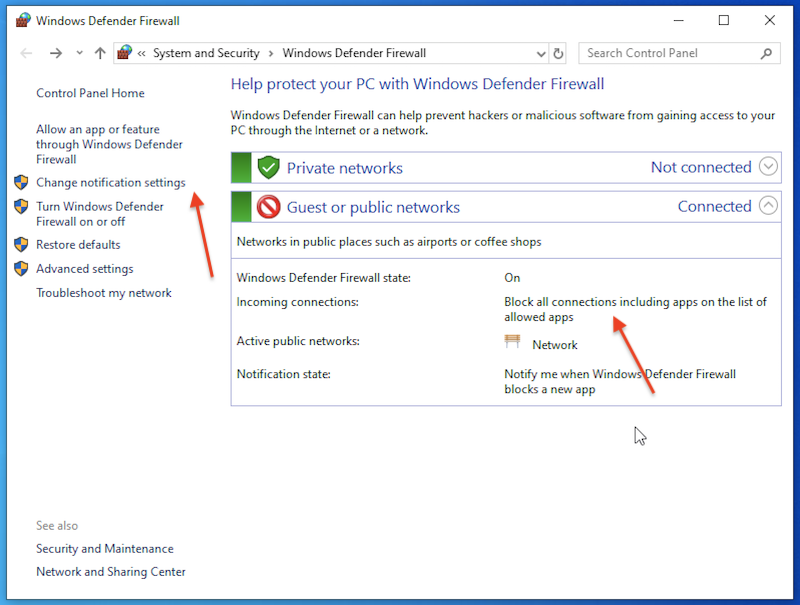Open Turn Windows Defender Firewall on or off
The width and height of the screenshot is (800, 605).
100,214
